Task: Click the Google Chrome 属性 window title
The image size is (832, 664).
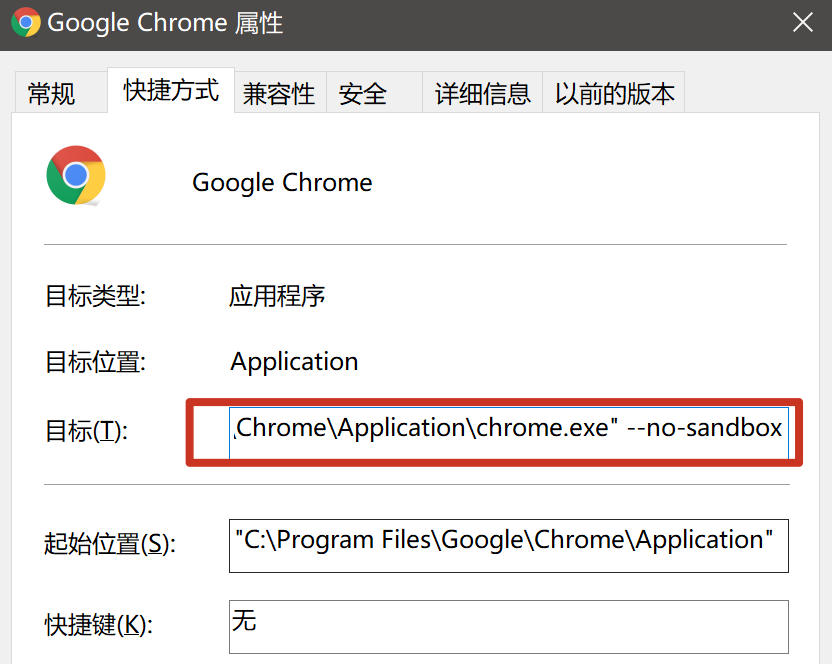Action: pyautogui.click(x=165, y=23)
